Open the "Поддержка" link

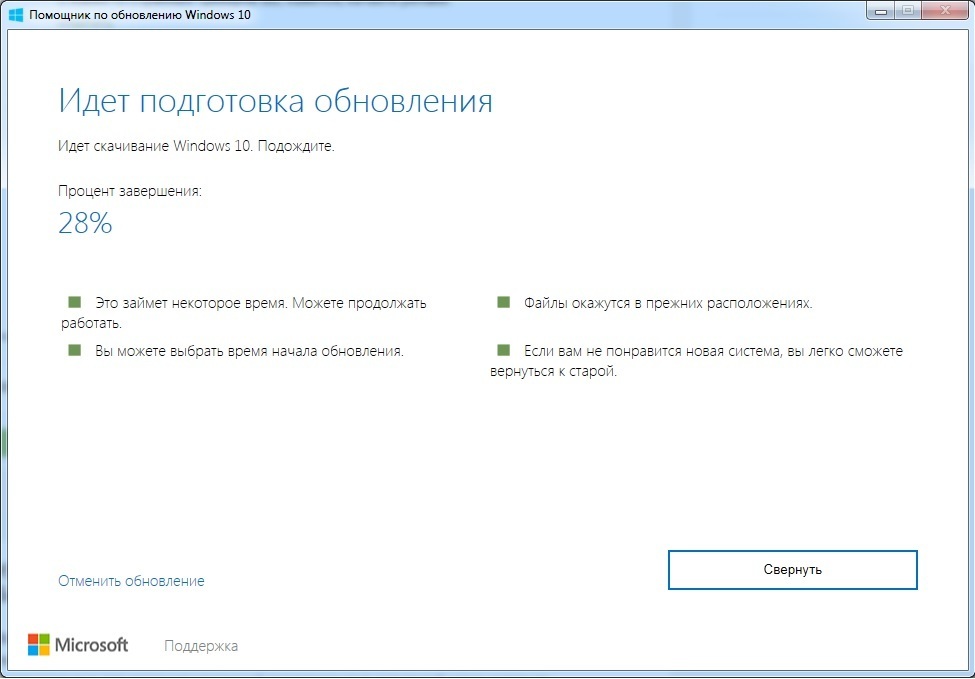(201, 646)
